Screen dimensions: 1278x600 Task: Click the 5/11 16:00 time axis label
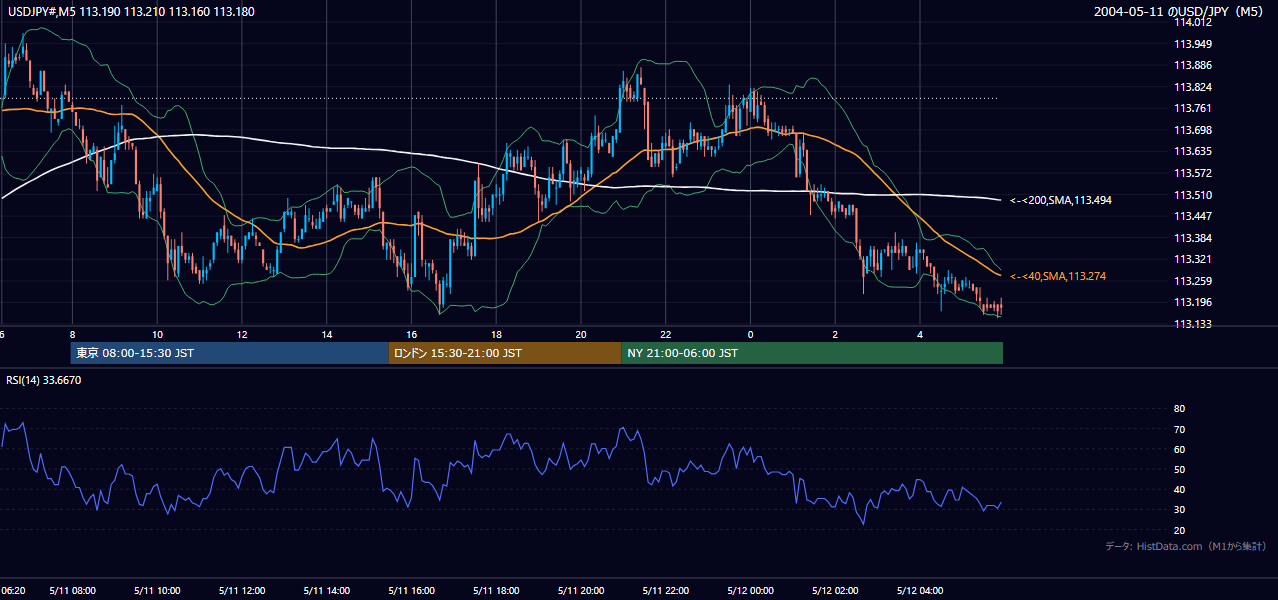(x=411, y=590)
